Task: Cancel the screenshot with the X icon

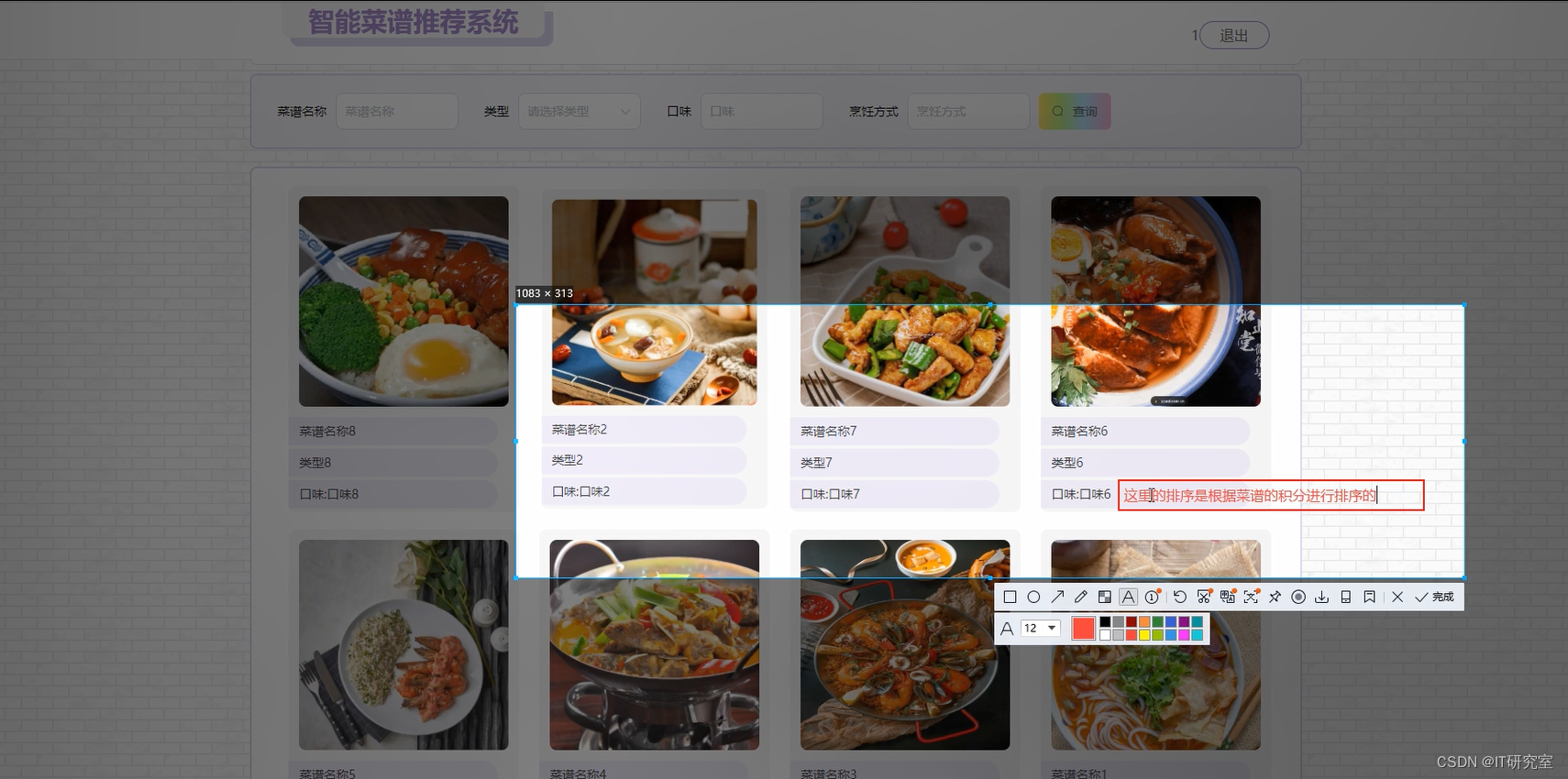Action: click(1397, 597)
